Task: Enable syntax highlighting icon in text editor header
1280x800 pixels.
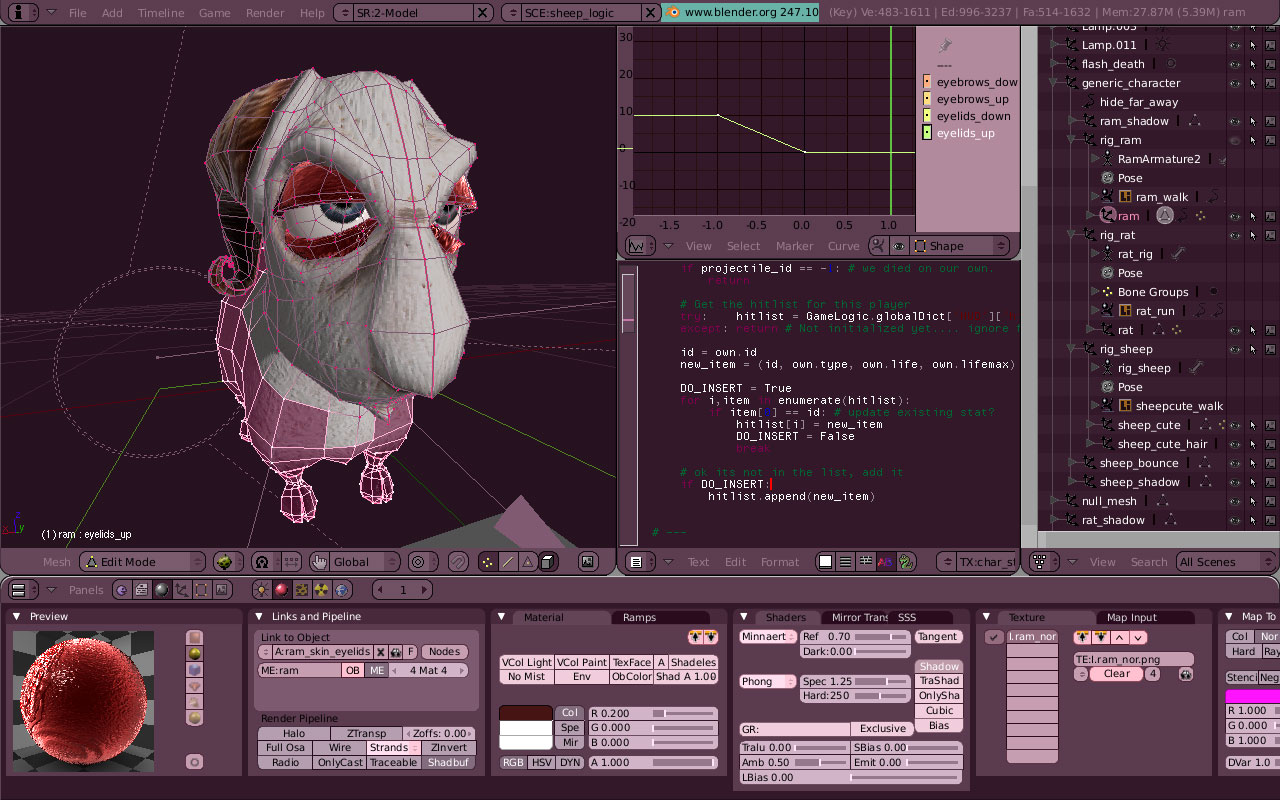Action: coord(885,561)
